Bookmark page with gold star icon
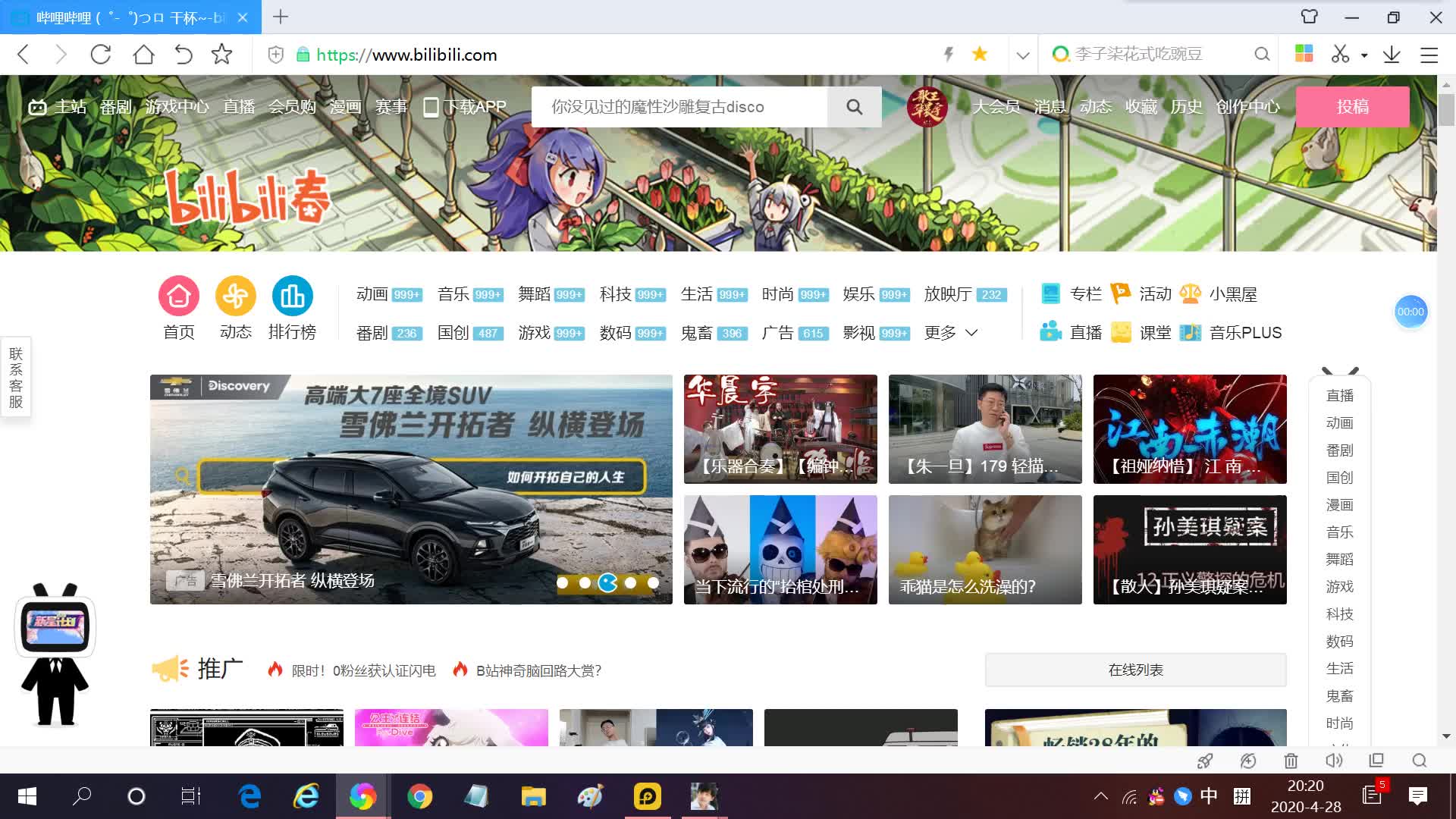The image size is (1456, 819). (980, 54)
